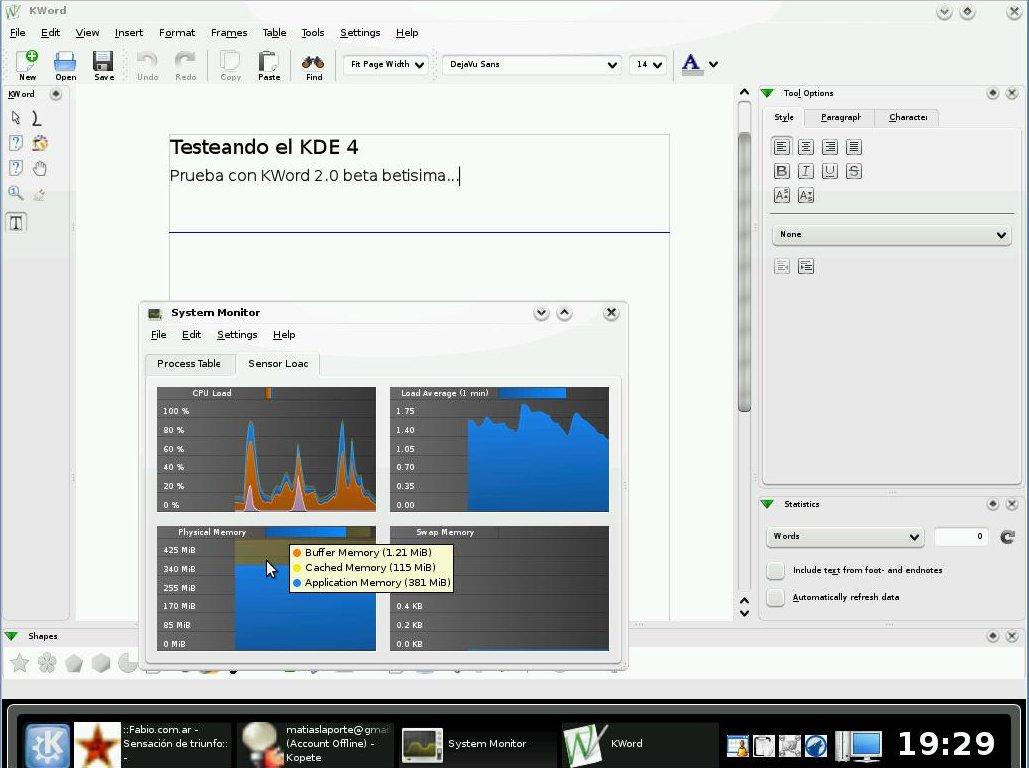Click the star shape in Shapes panel

(20, 663)
